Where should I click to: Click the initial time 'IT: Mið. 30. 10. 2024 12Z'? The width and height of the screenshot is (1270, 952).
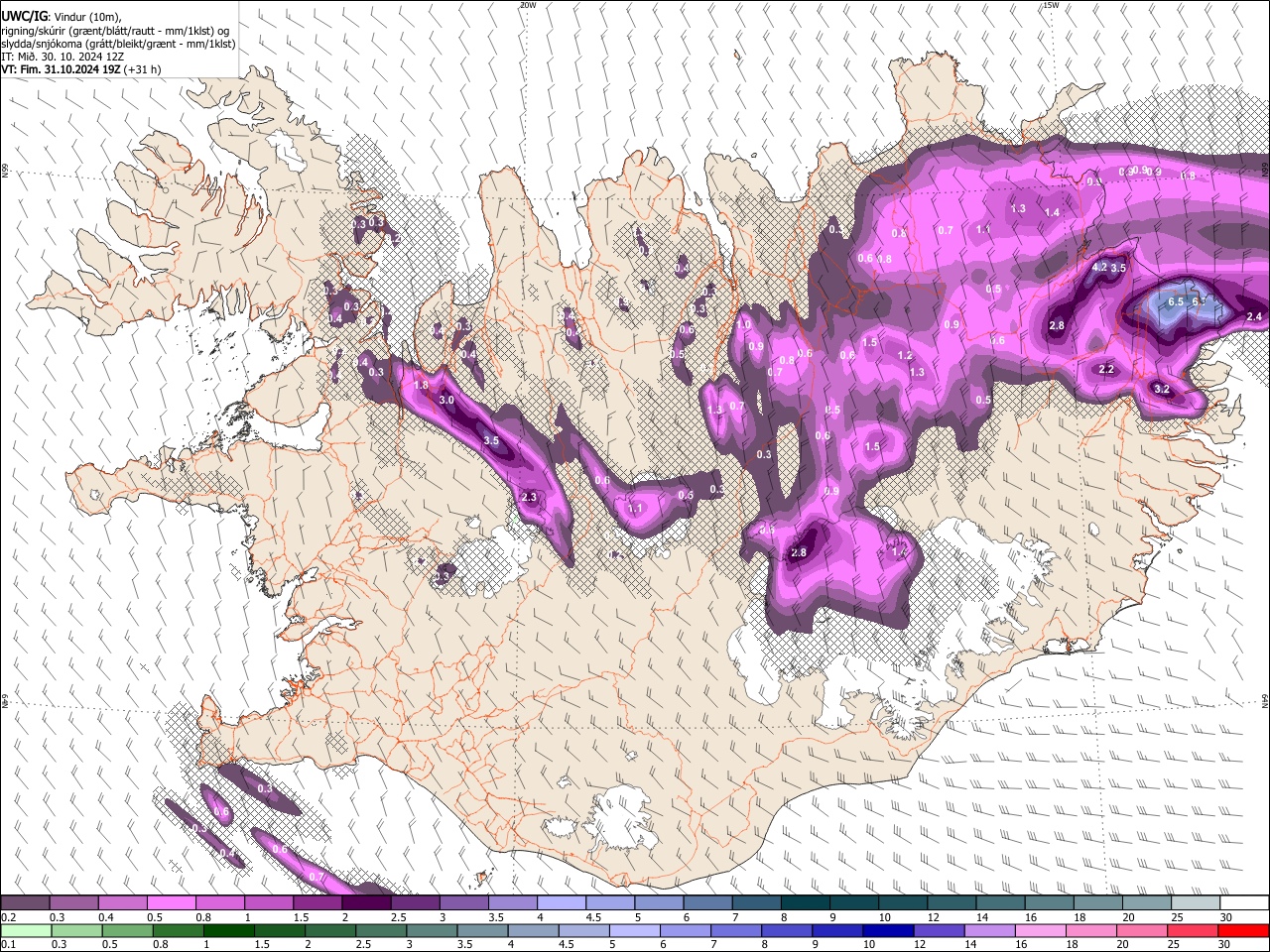coord(63,57)
